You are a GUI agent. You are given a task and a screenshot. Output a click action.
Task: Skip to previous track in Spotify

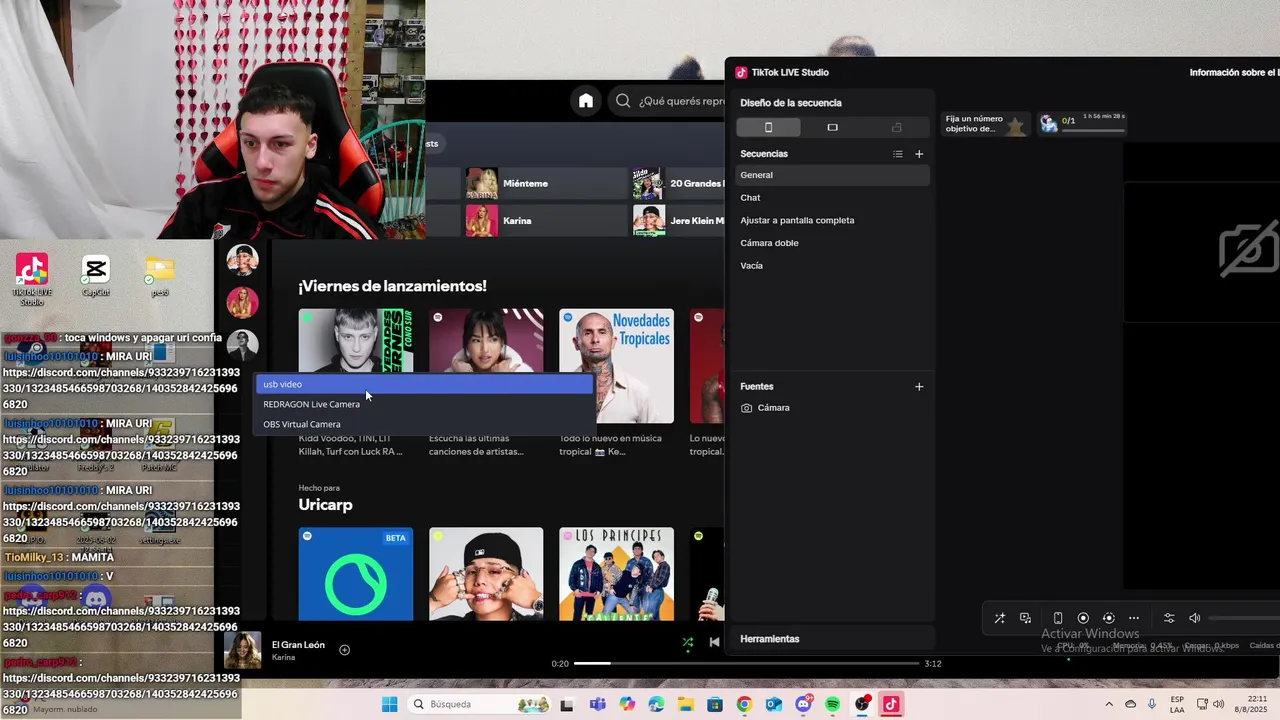point(714,642)
